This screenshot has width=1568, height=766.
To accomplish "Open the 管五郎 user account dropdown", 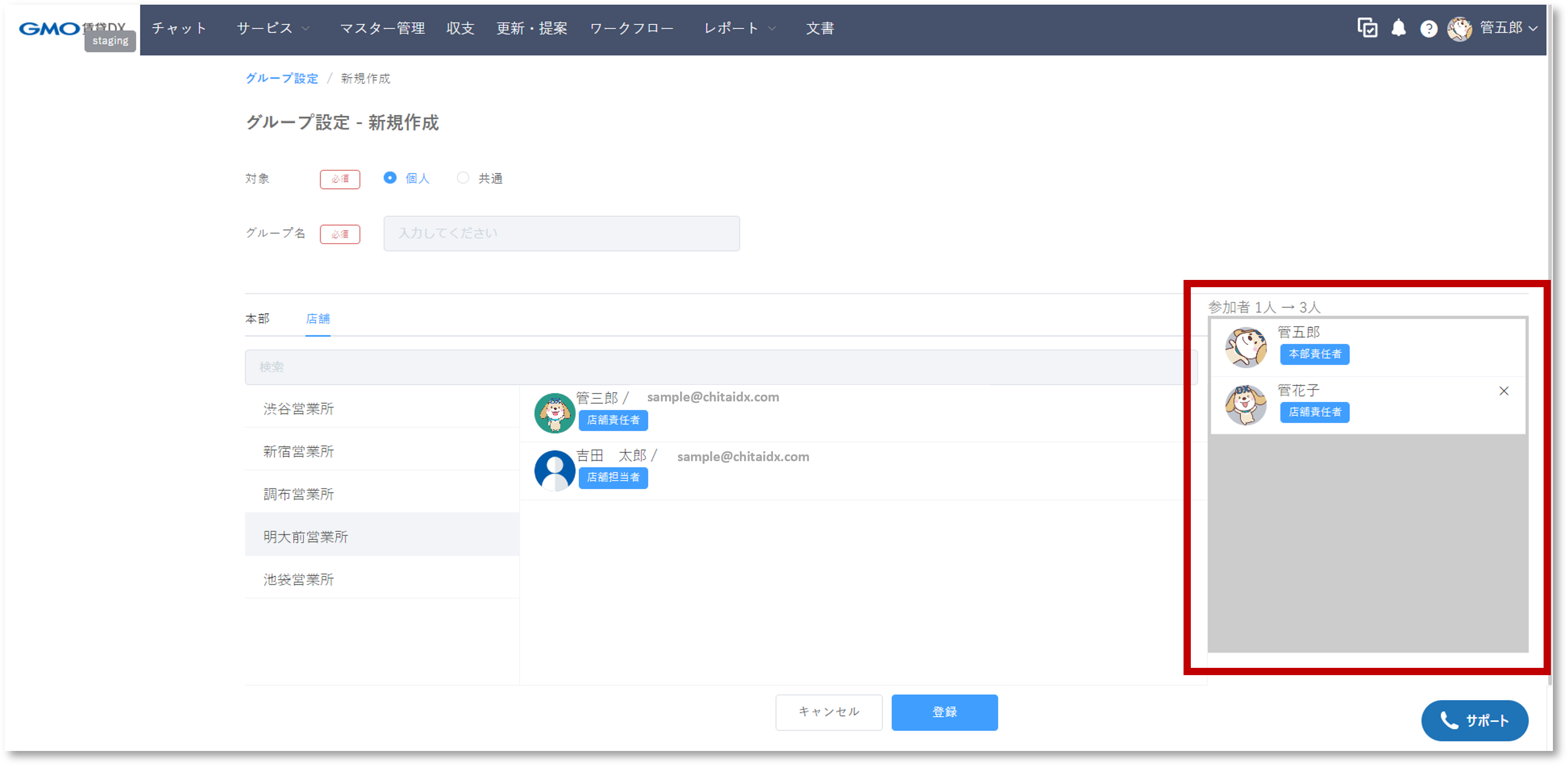I will [x=1500, y=28].
